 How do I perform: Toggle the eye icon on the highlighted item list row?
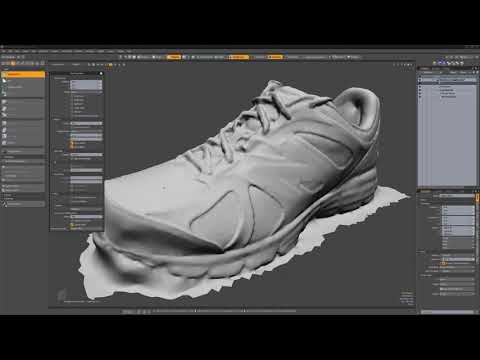420,80
